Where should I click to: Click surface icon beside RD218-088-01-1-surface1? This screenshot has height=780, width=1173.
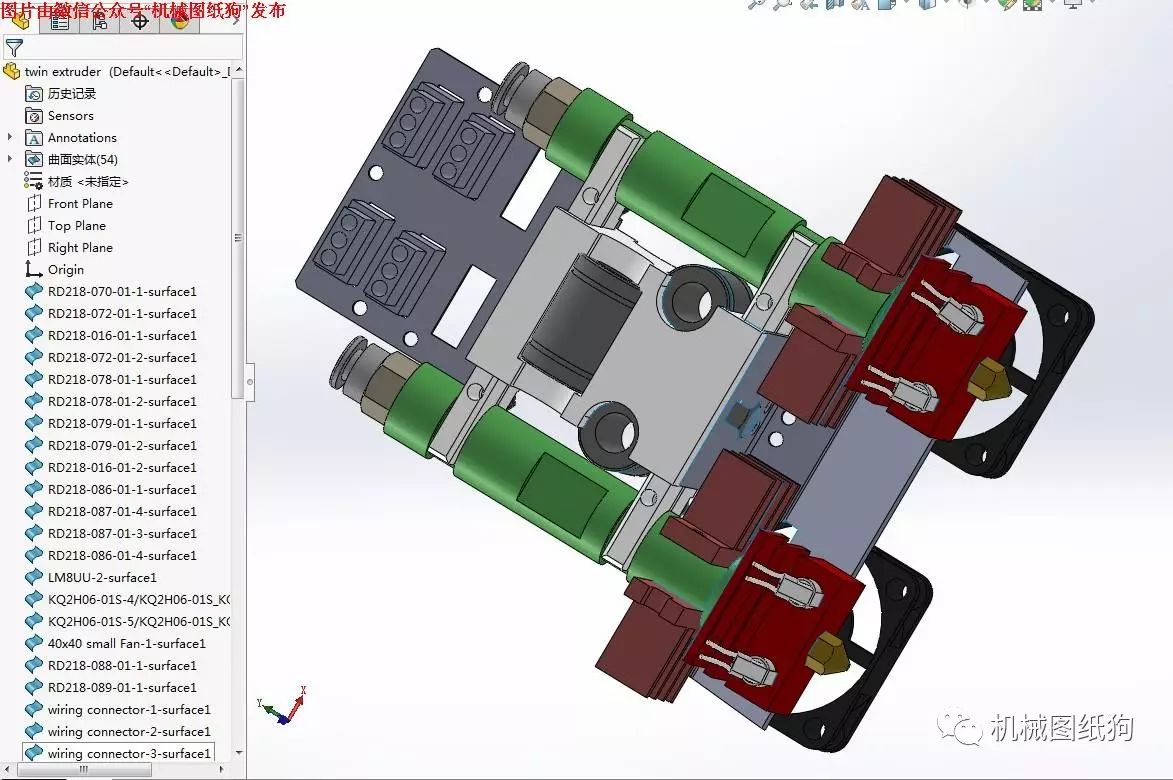[34, 665]
